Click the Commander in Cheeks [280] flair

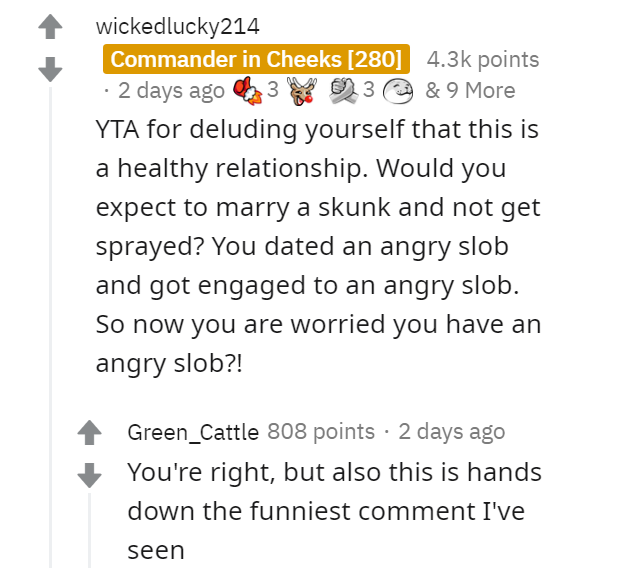pos(256,59)
